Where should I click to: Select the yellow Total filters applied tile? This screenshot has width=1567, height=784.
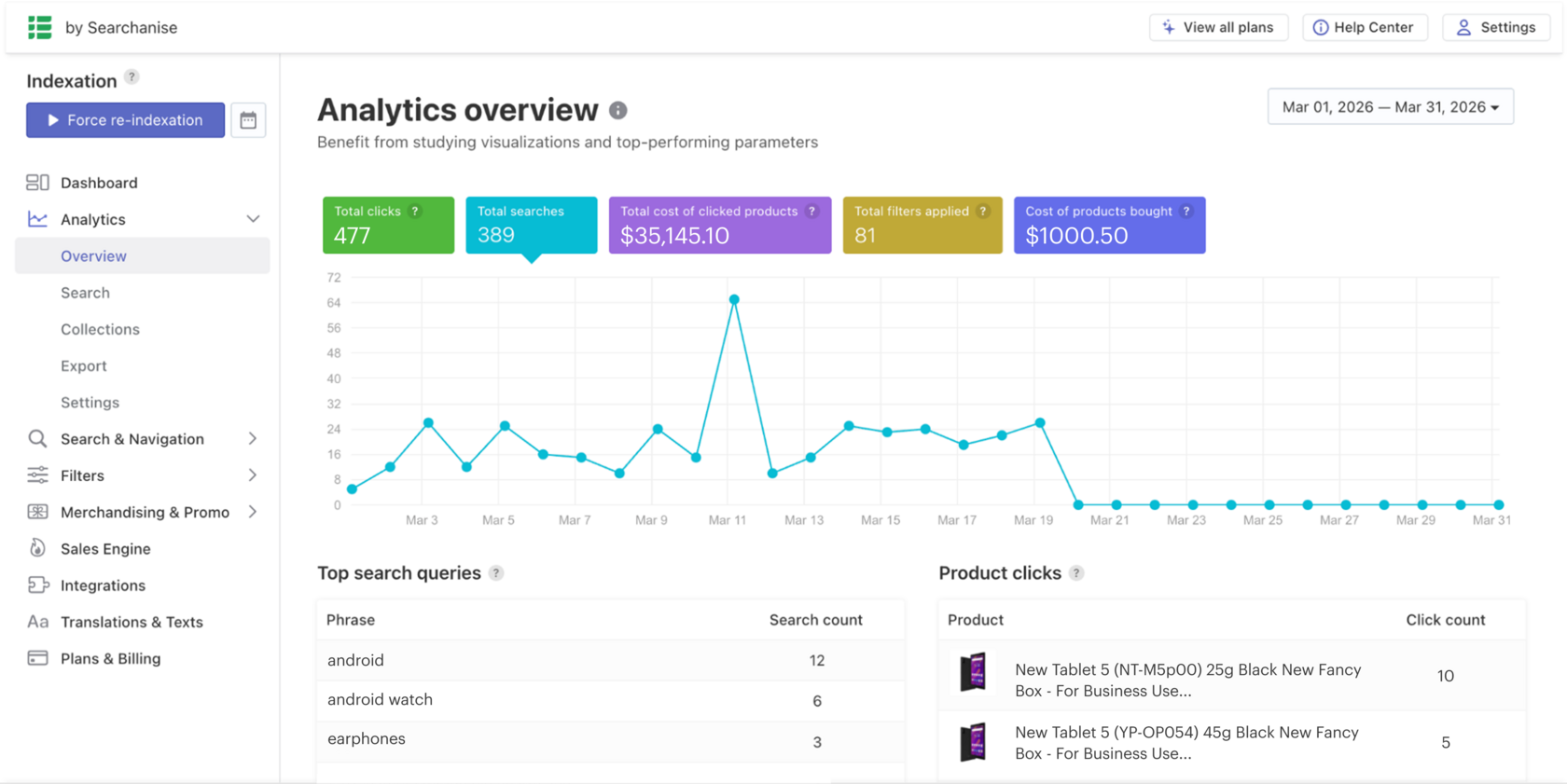[x=922, y=225]
